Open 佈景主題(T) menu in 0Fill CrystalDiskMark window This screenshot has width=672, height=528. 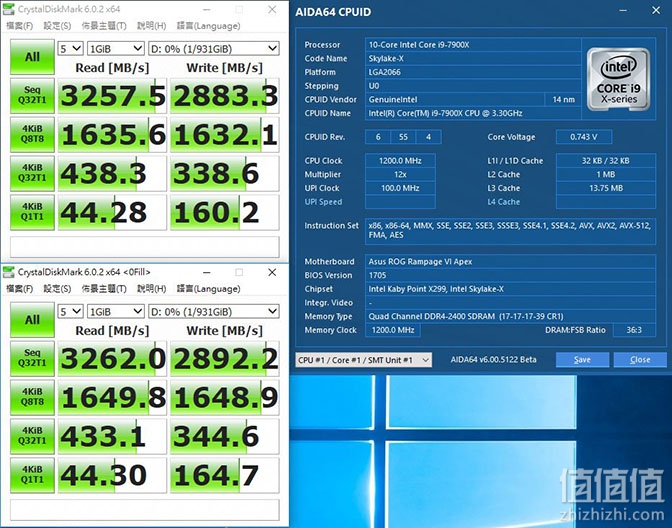pos(104,288)
